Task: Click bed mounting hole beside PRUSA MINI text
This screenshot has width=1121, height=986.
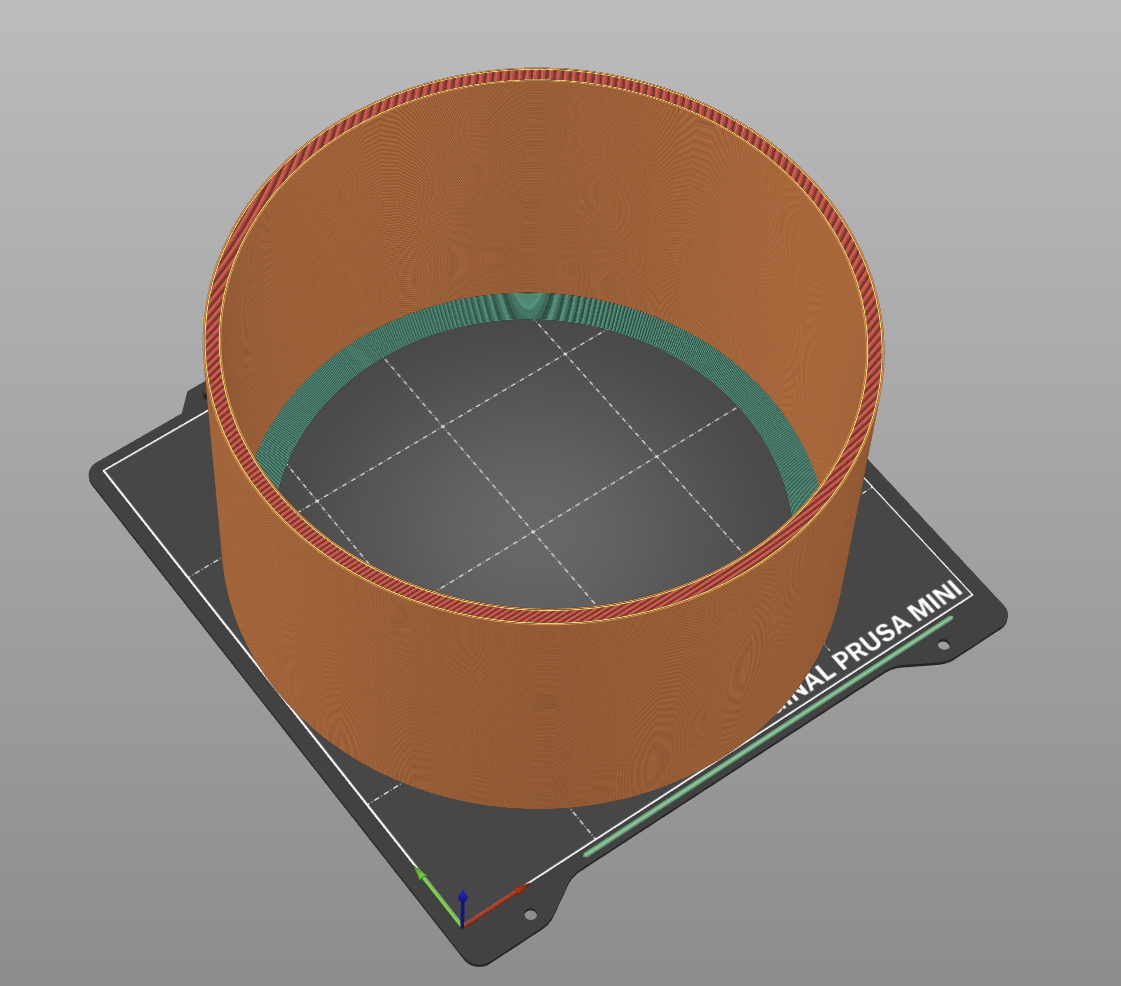Action: click(x=944, y=646)
